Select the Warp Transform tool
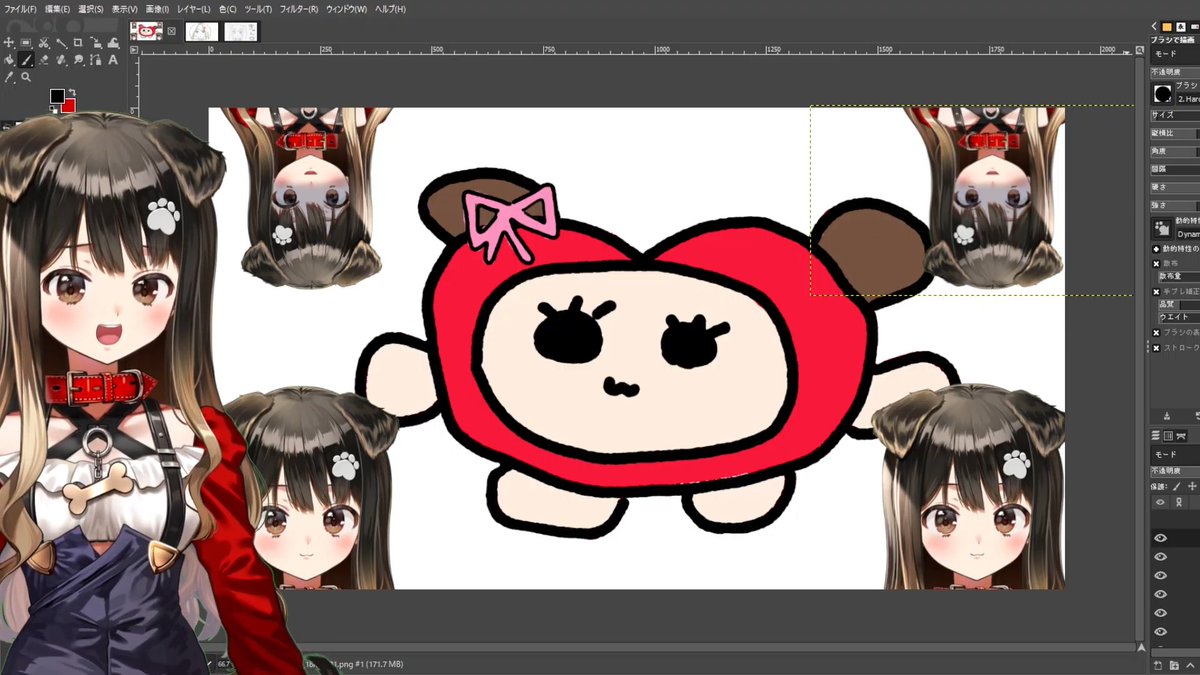This screenshot has width=1200, height=675. [x=113, y=42]
